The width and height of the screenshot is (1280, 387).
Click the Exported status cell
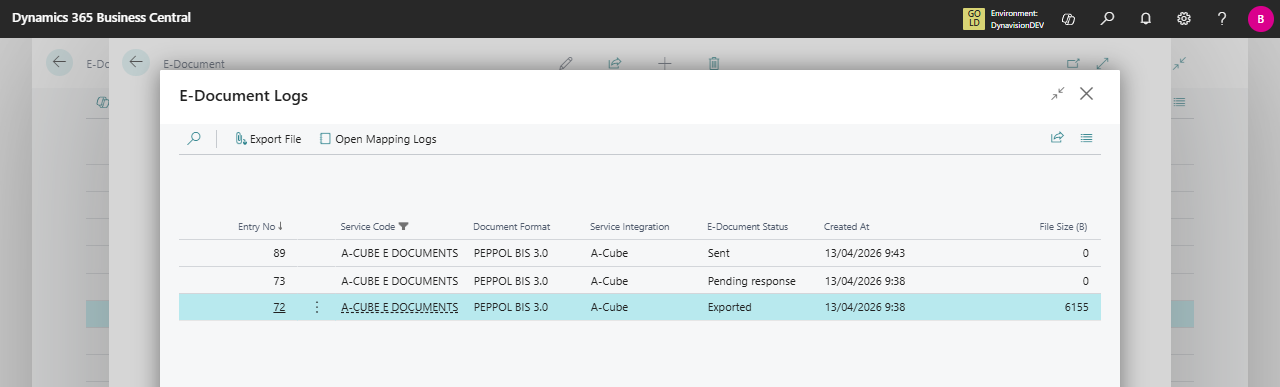point(729,307)
